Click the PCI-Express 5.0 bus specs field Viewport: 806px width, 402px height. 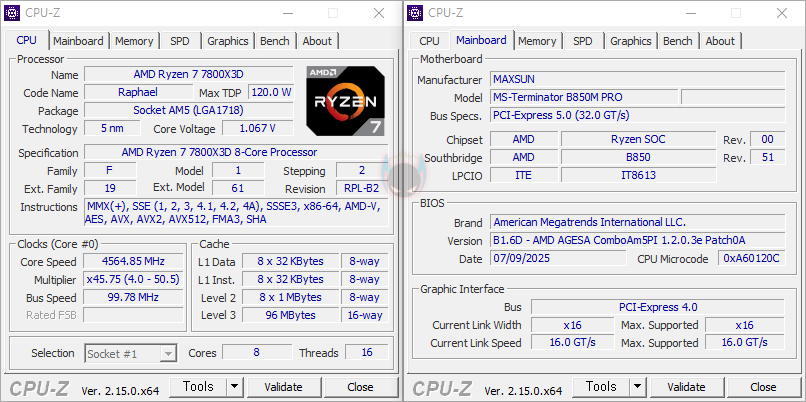tap(637, 115)
